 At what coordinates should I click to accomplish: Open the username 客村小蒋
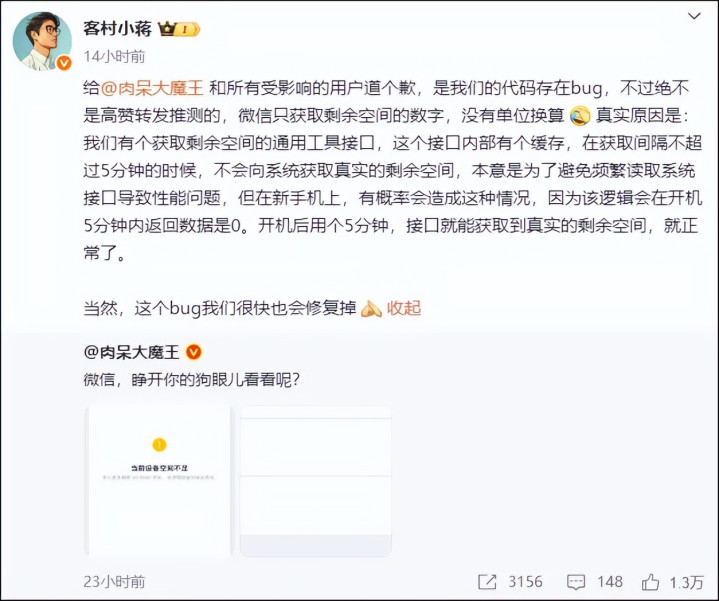coord(117,28)
